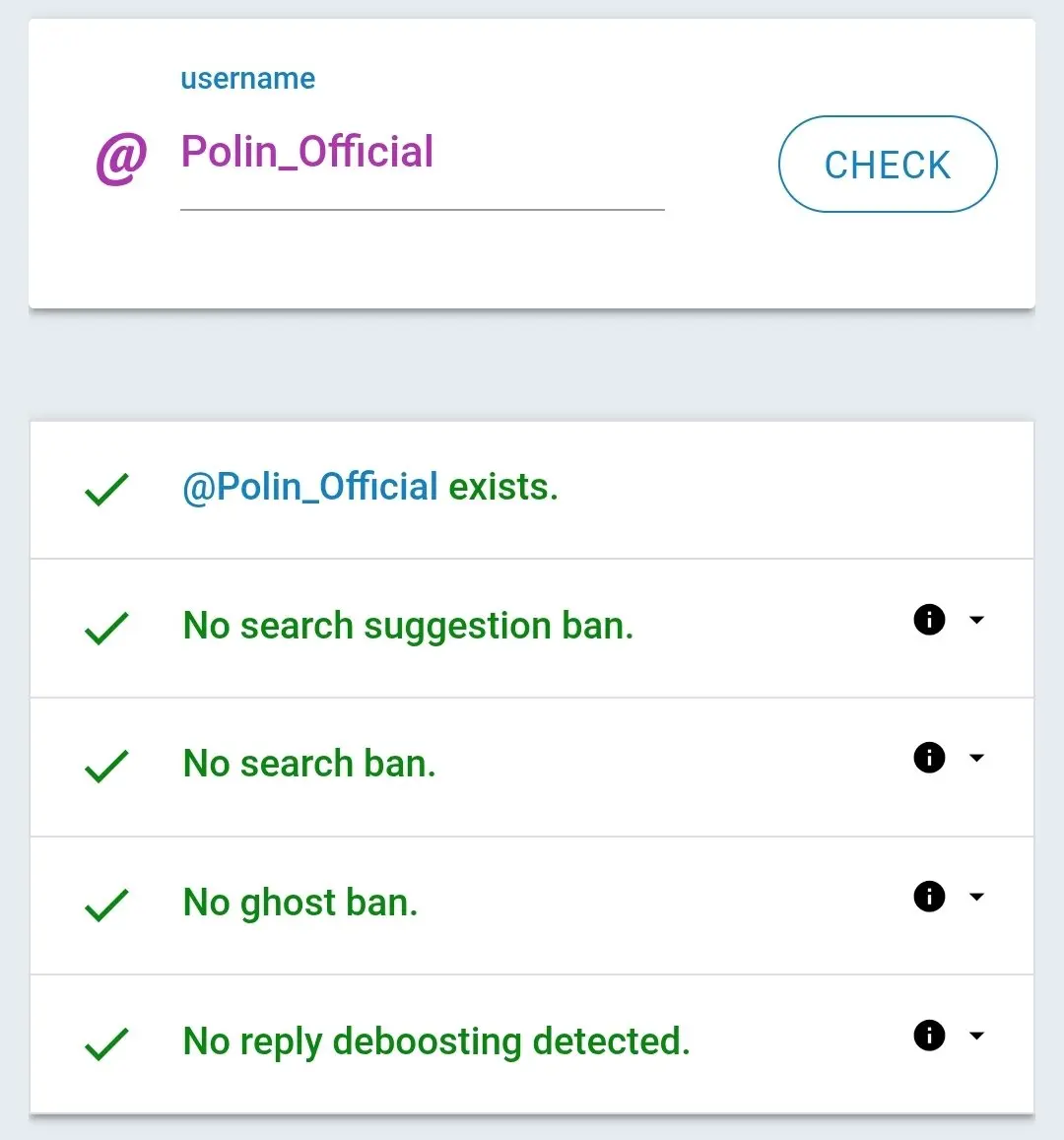Click the checkmark for no ghost ban
Image resolution: width=1064 pixels, height=1140 pixels.
105,905
